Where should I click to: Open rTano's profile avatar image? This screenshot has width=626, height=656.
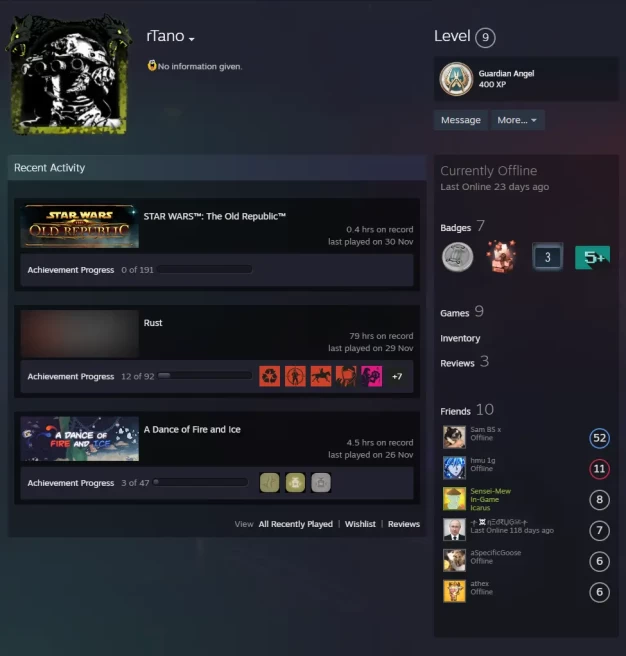click(69, 74)
